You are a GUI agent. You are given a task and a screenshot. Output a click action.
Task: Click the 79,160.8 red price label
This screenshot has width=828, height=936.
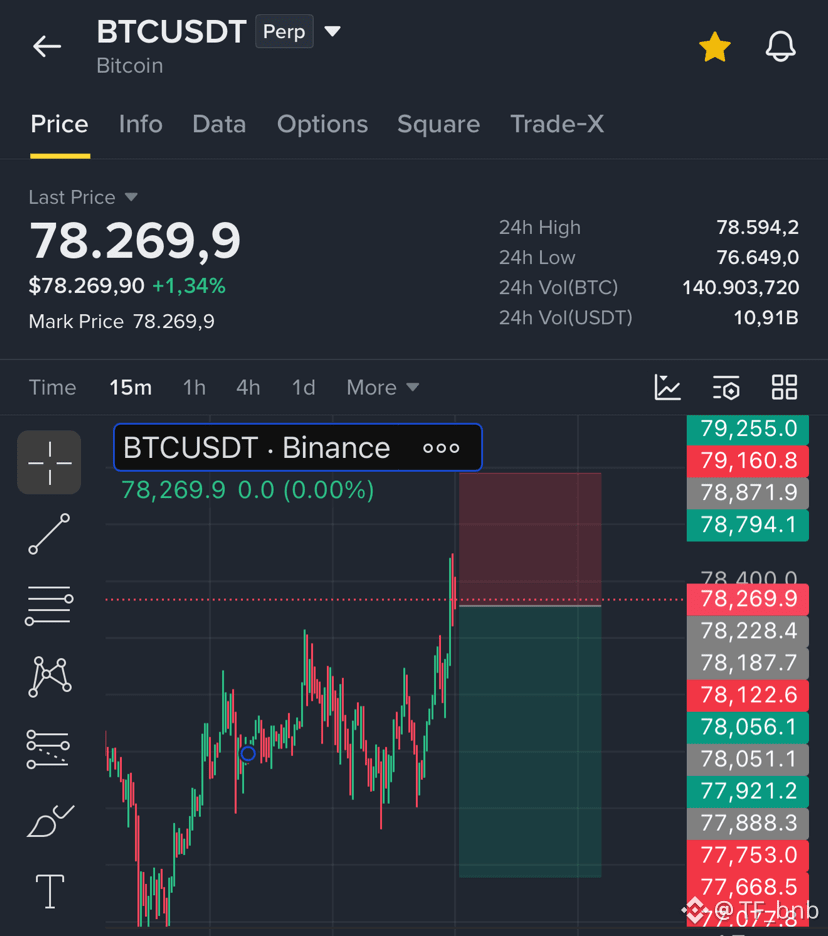pos(748,461)
